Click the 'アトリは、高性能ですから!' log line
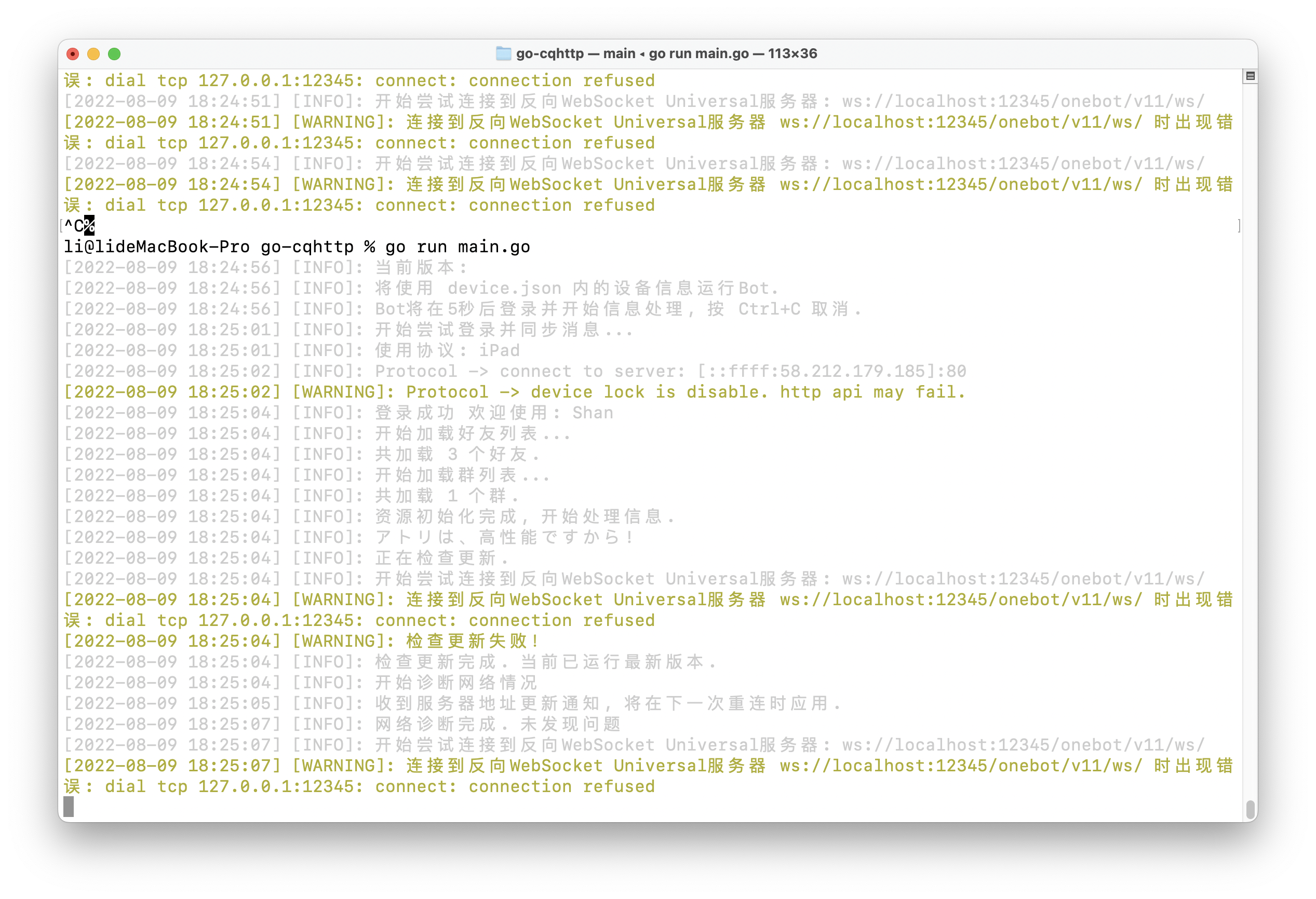 click(x=504, y=537)
